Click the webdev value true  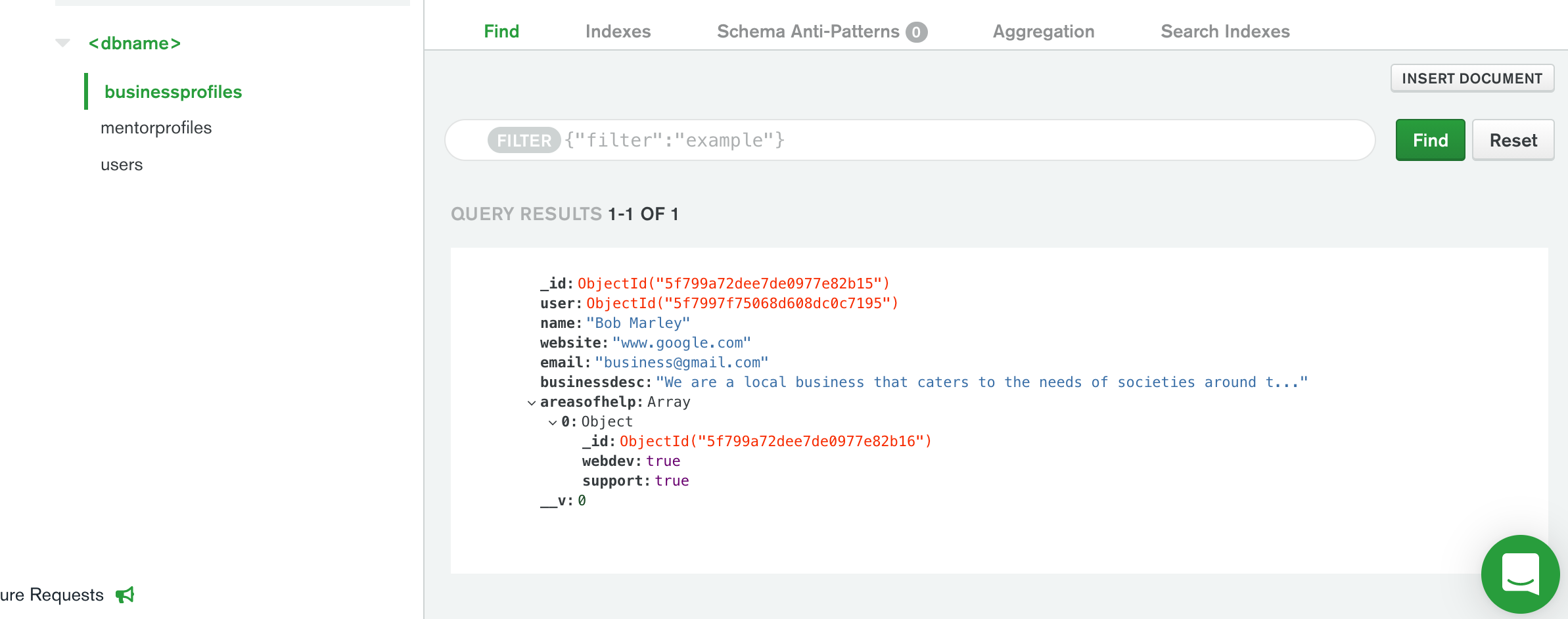[663, 461]
